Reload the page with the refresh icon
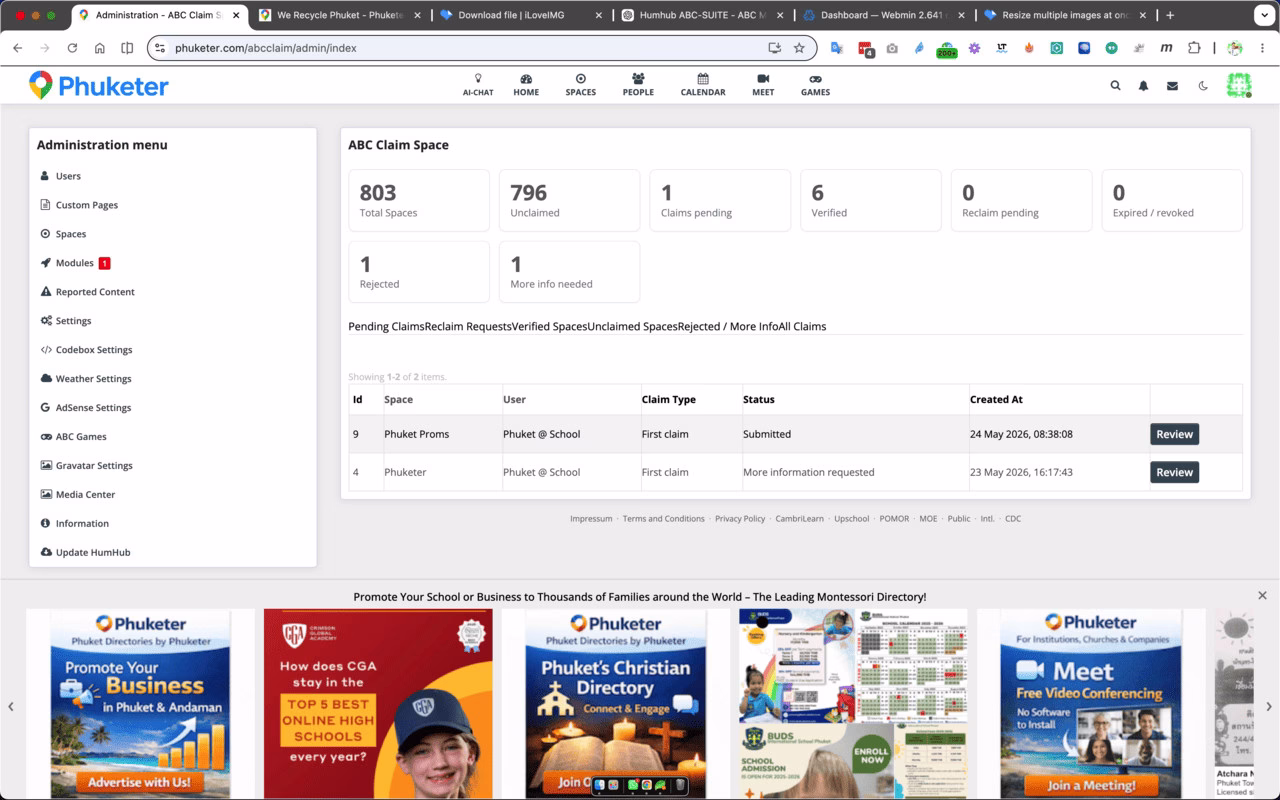 [x=72, y=48]
